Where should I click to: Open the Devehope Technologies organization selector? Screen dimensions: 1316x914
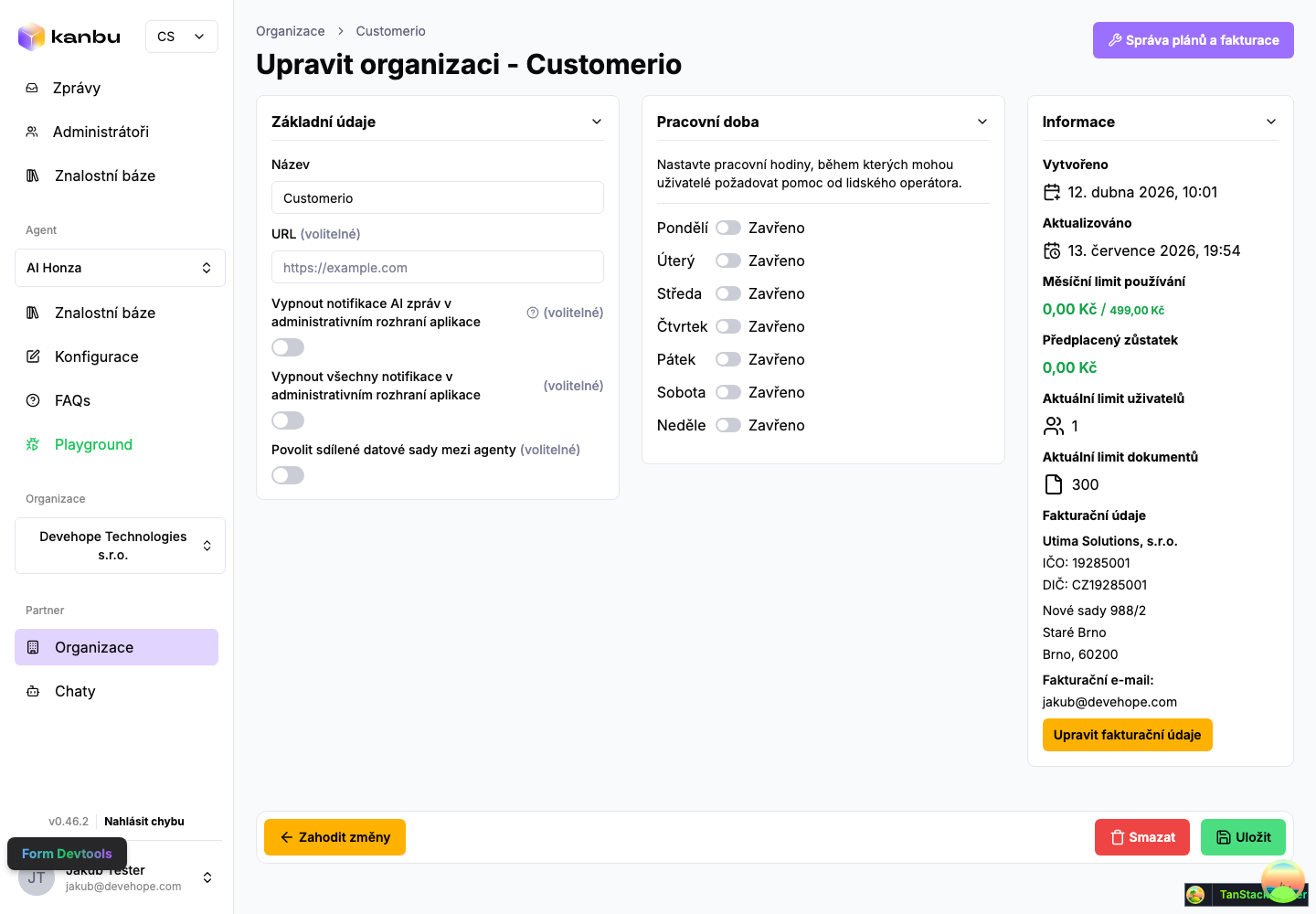pos(120,546)
